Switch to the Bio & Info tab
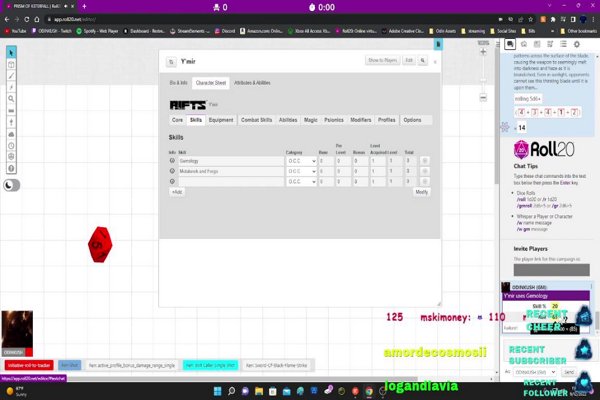 178,83
